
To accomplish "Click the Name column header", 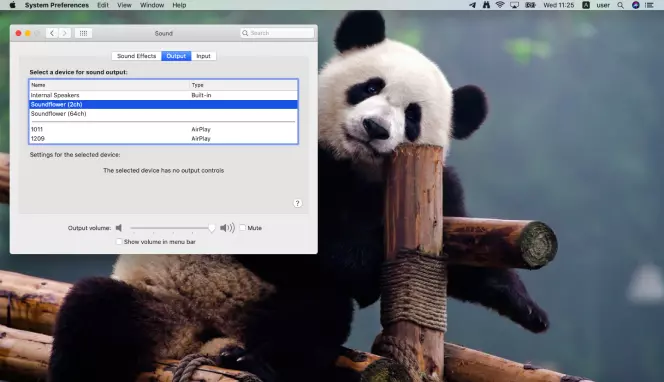I will pyautogui.click(x=109, y=85).
